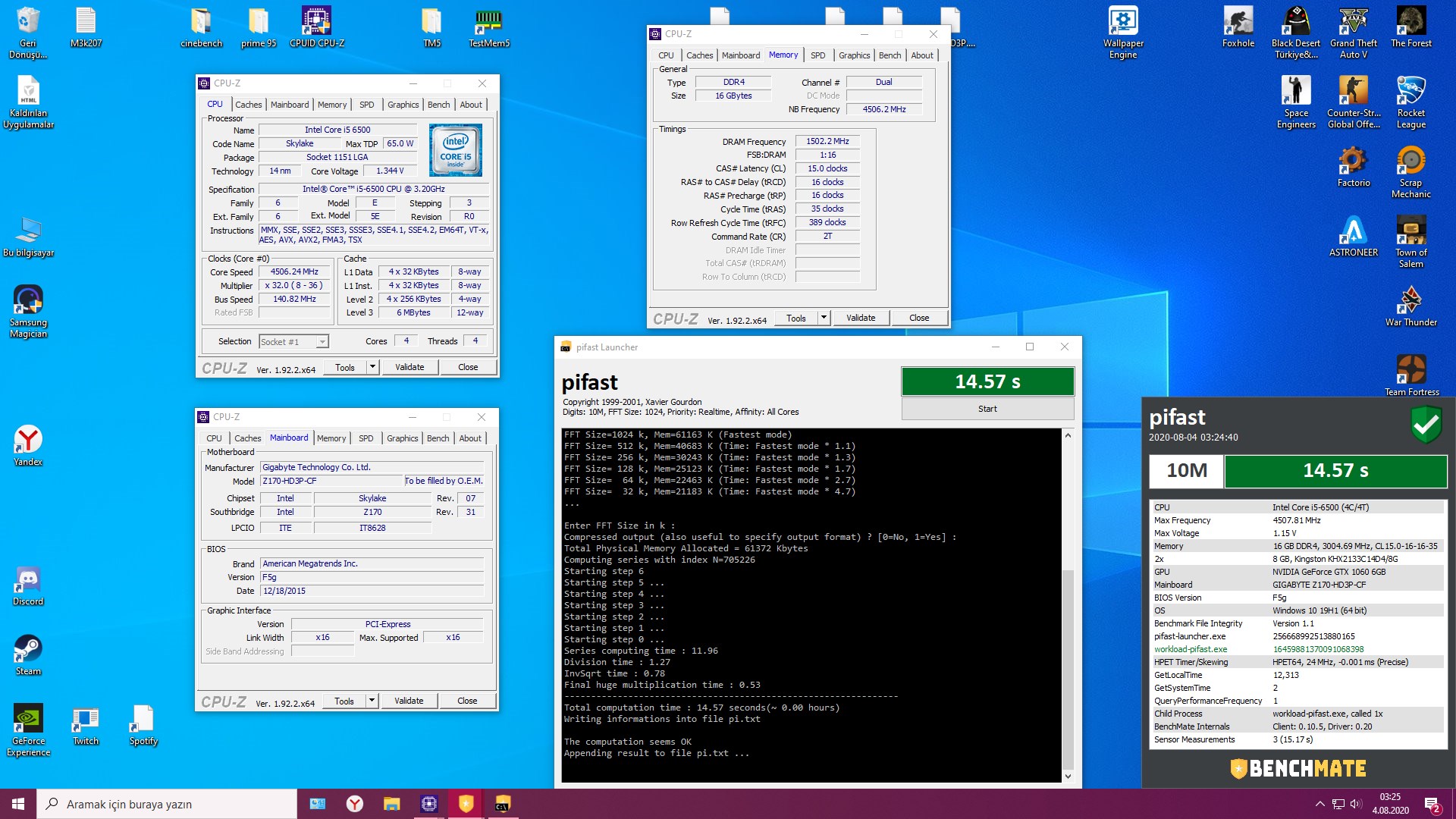
Task: Switch to SPD tab in CPU-Z Memory window
Action: tap(817, 55)
